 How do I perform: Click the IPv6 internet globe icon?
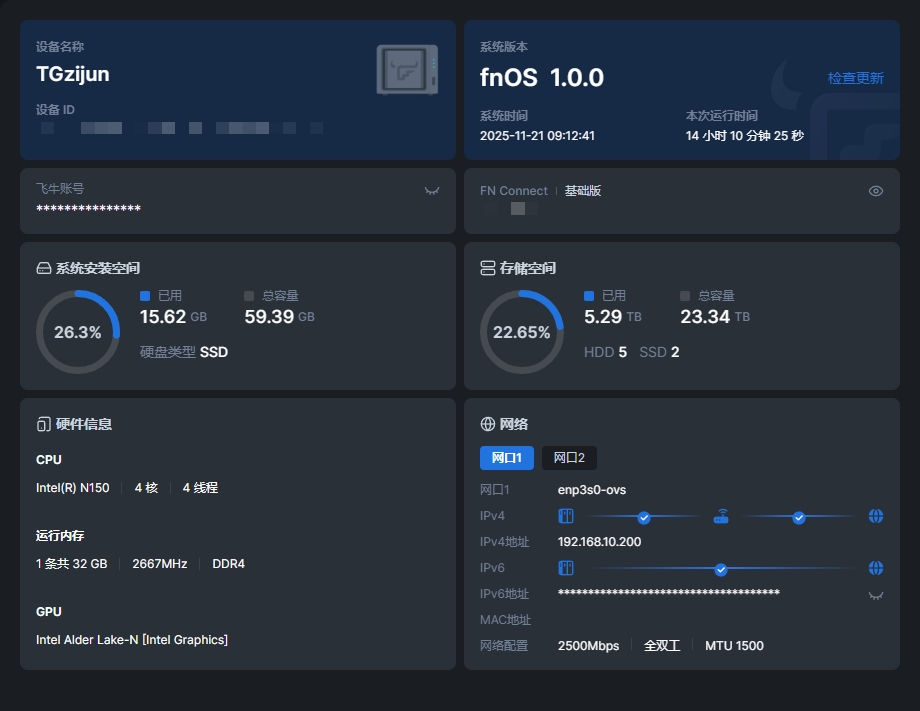[876, 568]
